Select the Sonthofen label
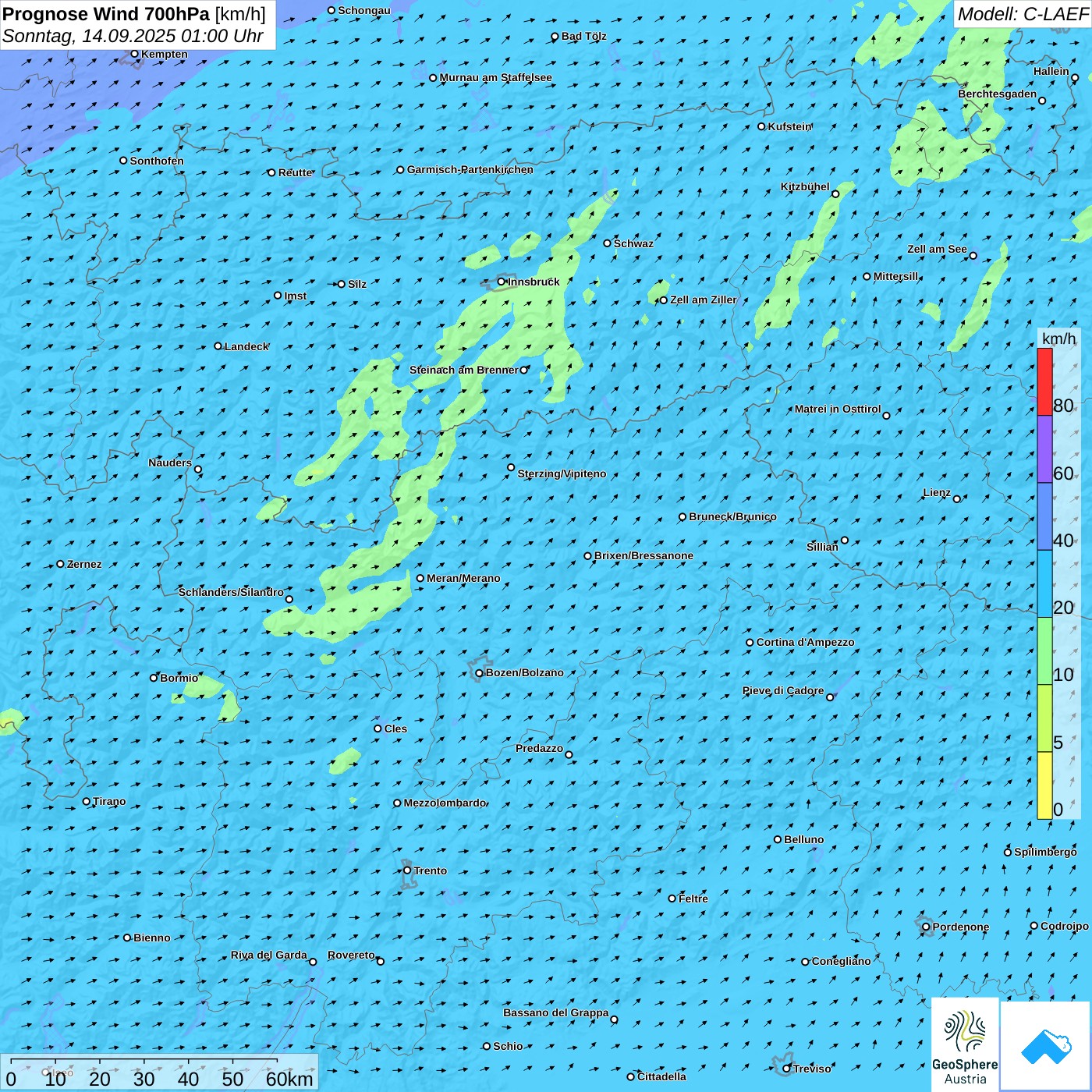Image resolution: width=1092 pixels, height=1092 pixels. (157, 161)
